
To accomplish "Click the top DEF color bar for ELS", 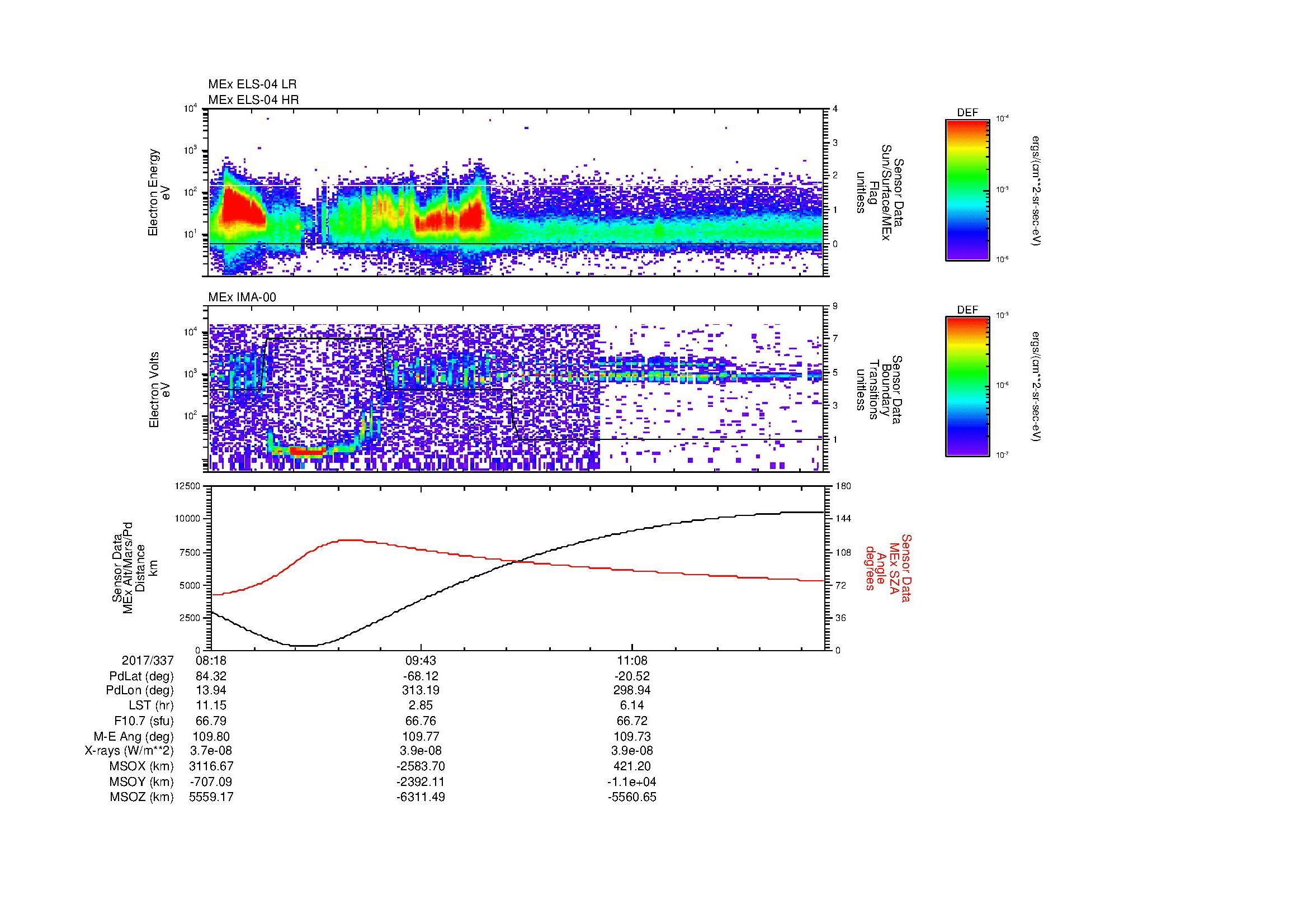I will point(967,190).
